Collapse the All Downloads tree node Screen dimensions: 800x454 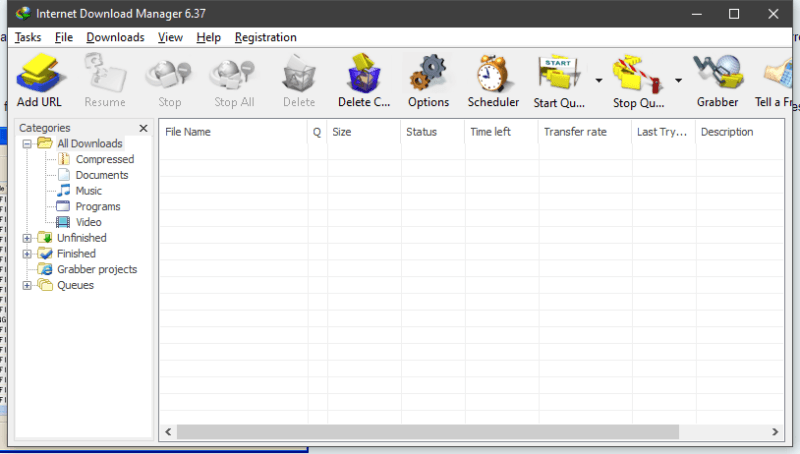(27, 144)
